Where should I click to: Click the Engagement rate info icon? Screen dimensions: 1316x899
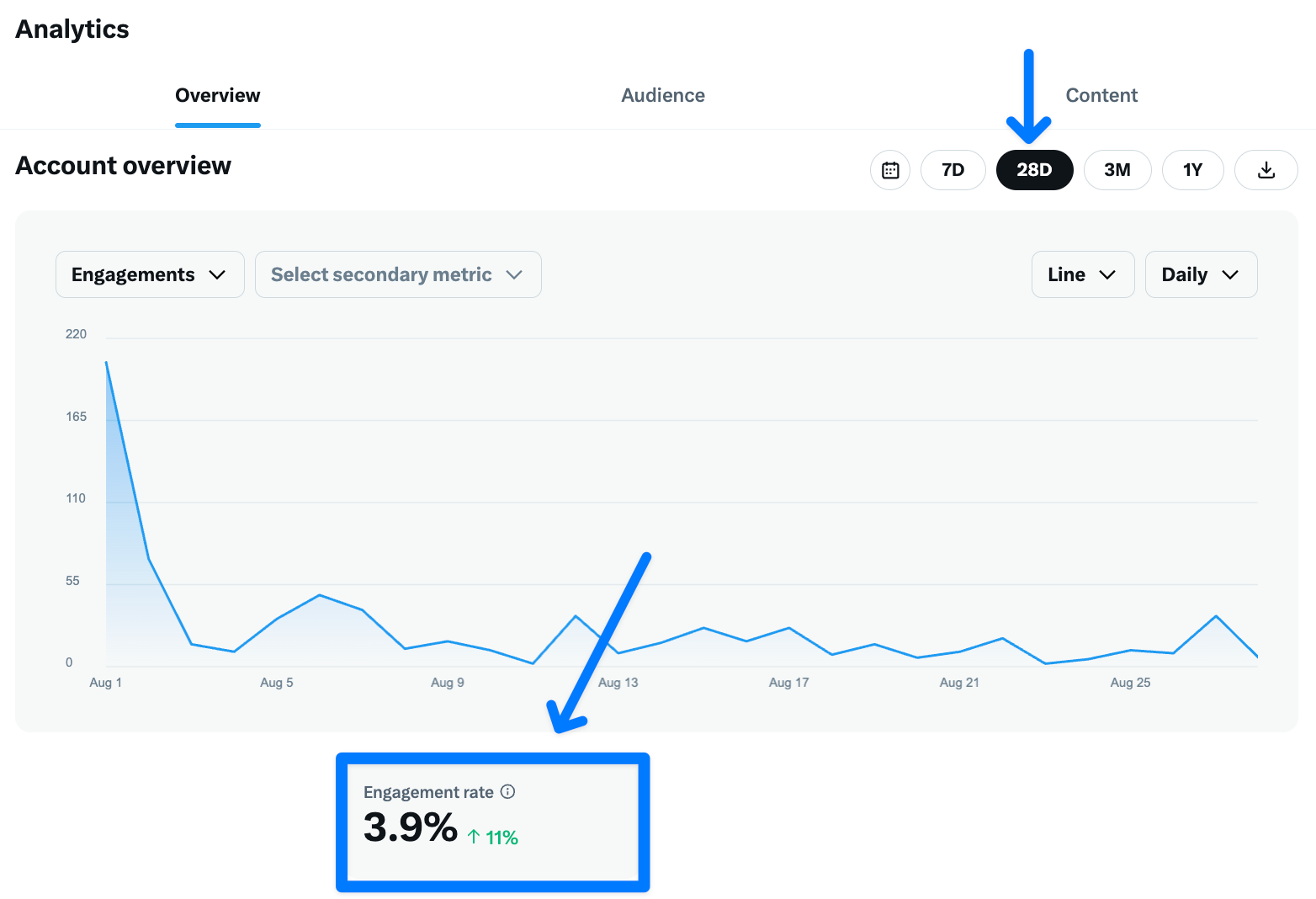(x=507, y=791)
